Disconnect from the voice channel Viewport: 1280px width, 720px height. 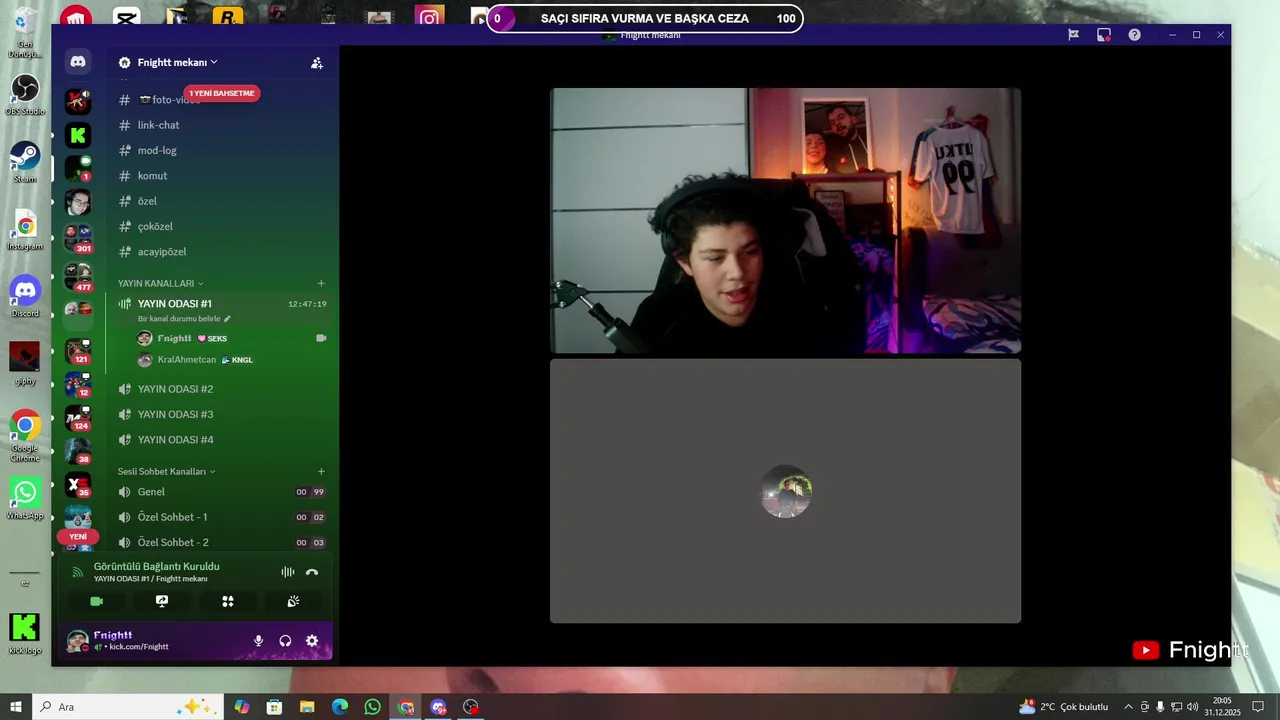point(312,572)
